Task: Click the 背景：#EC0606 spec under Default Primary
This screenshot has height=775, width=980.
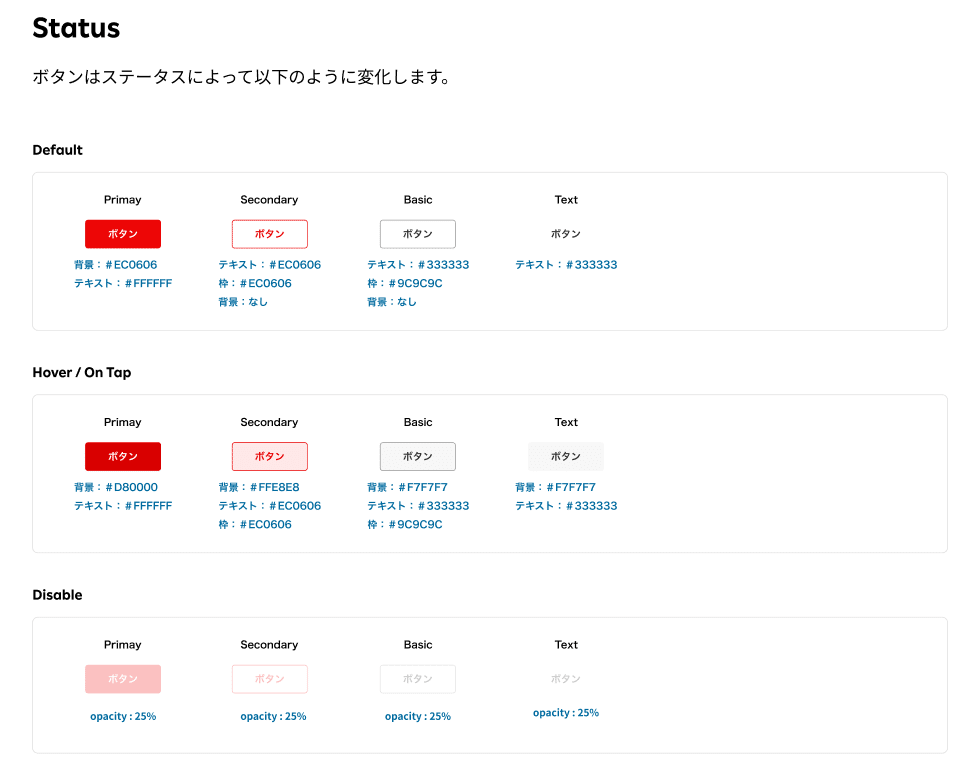Action: pyautogui.click(x=116, y=265)
